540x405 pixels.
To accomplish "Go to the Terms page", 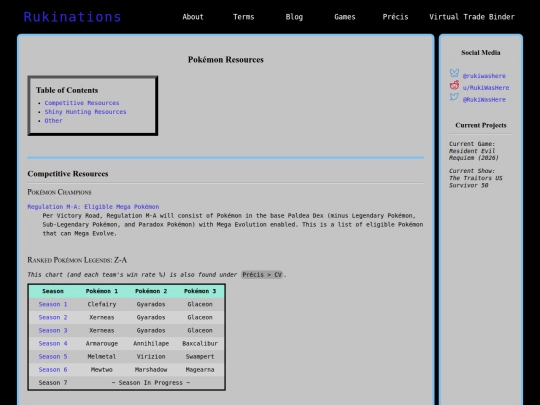I will 243,17.
